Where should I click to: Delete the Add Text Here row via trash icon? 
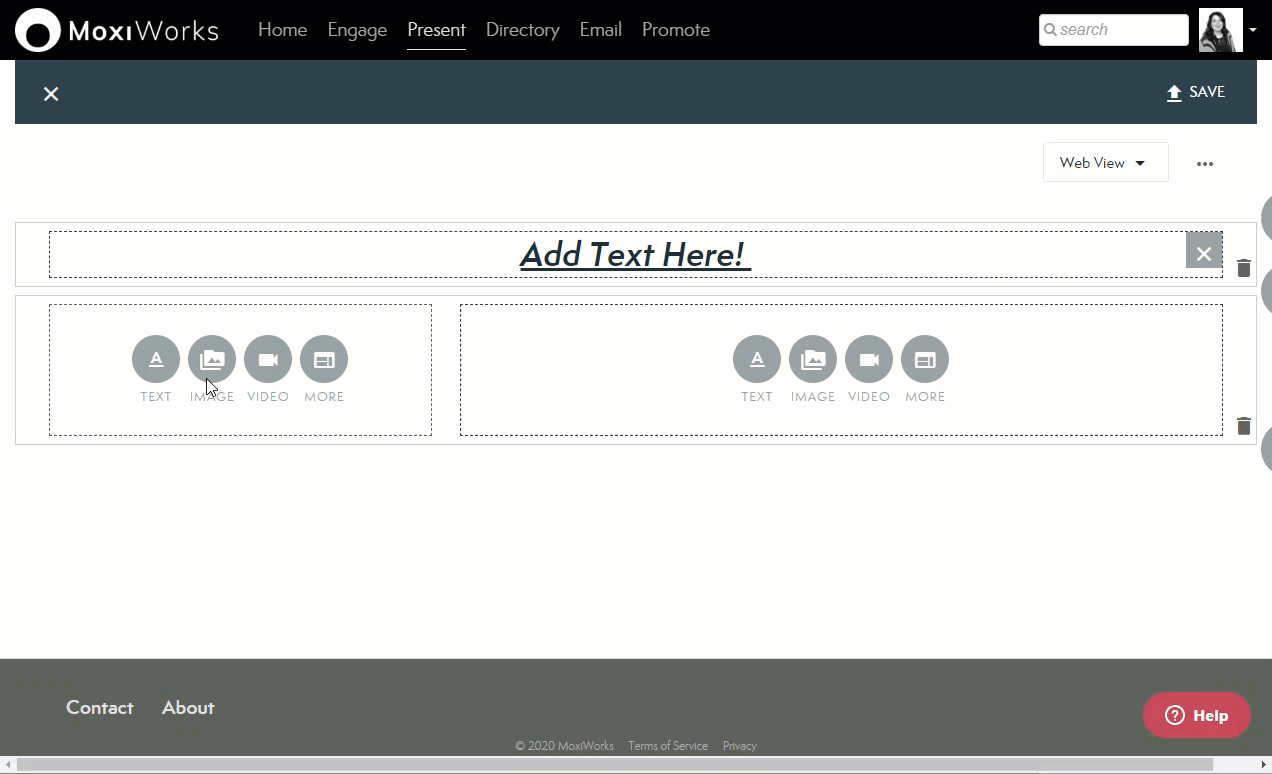click(x=1243, y=268)
